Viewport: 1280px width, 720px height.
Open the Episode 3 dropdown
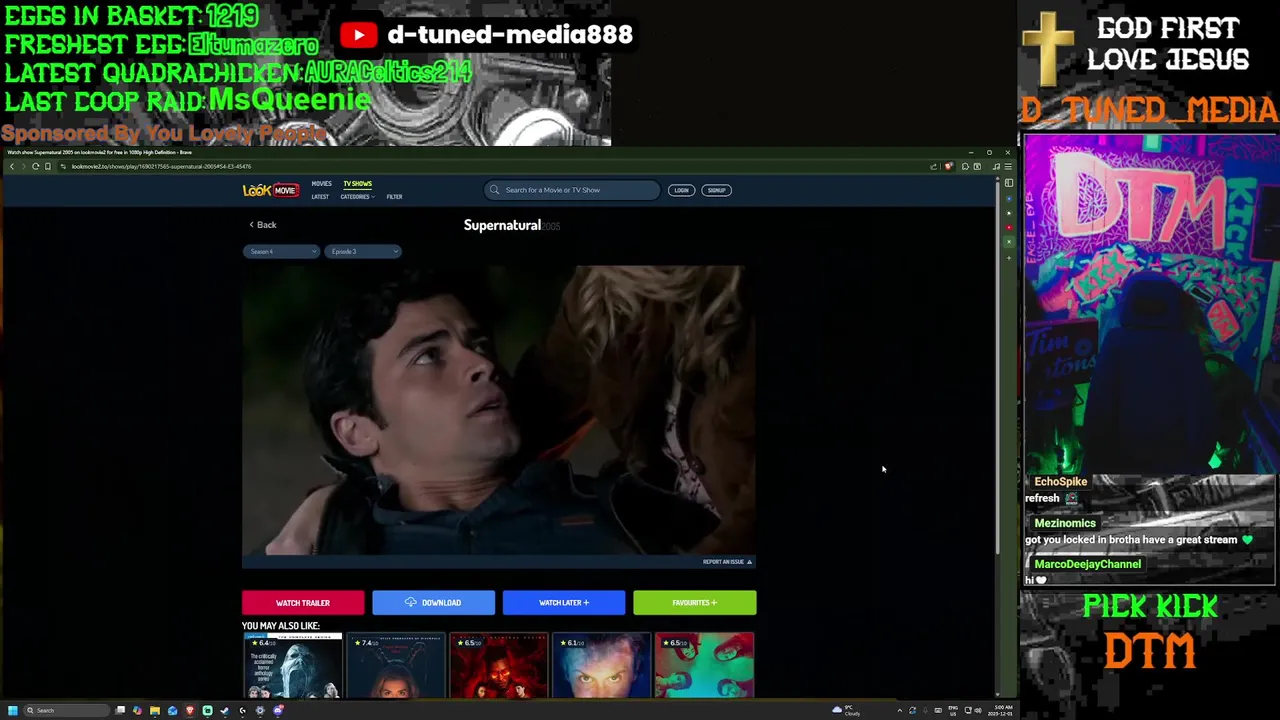point(362,251)
